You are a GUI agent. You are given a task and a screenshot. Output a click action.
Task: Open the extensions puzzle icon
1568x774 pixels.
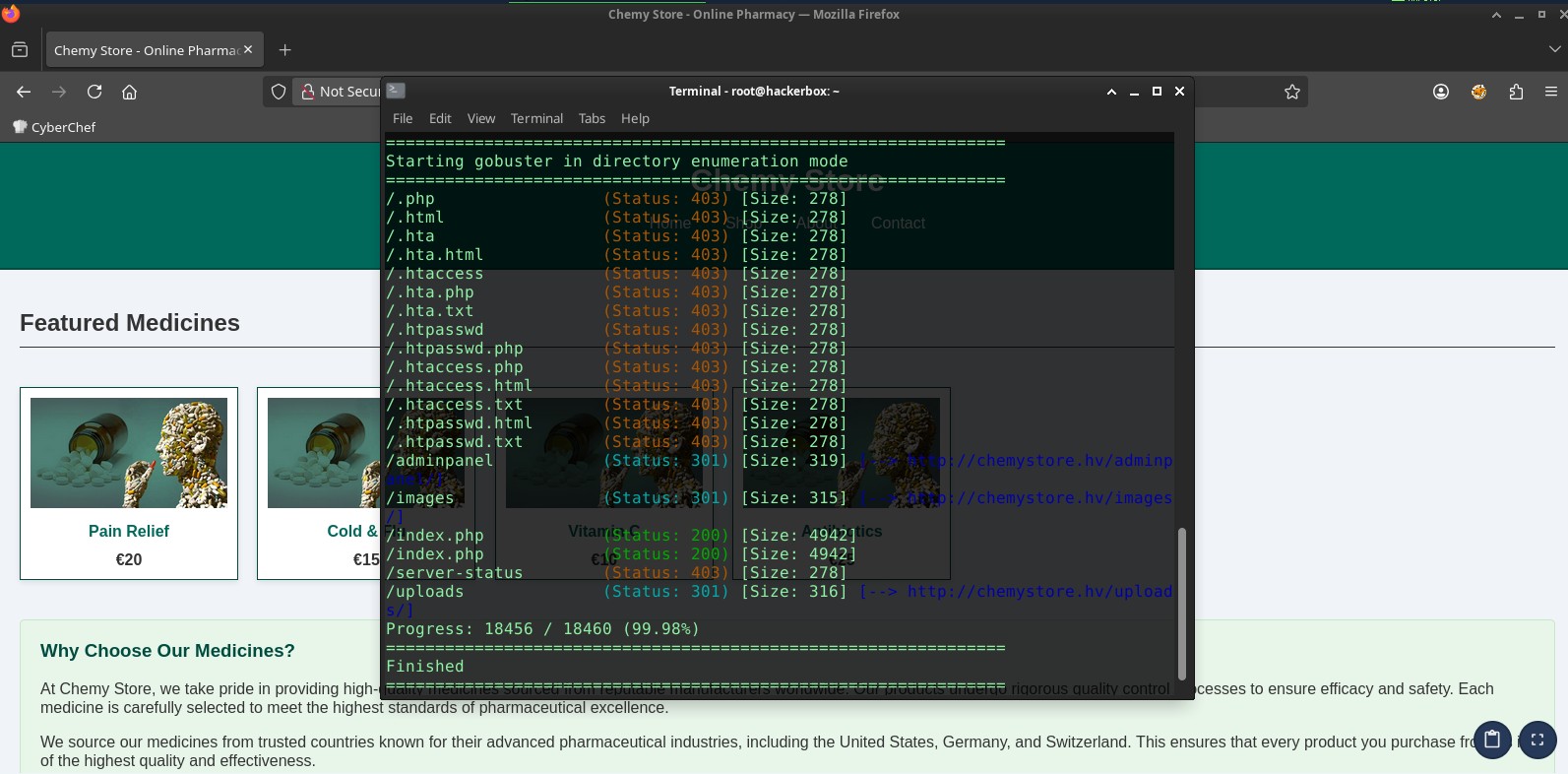(1516, 92)
